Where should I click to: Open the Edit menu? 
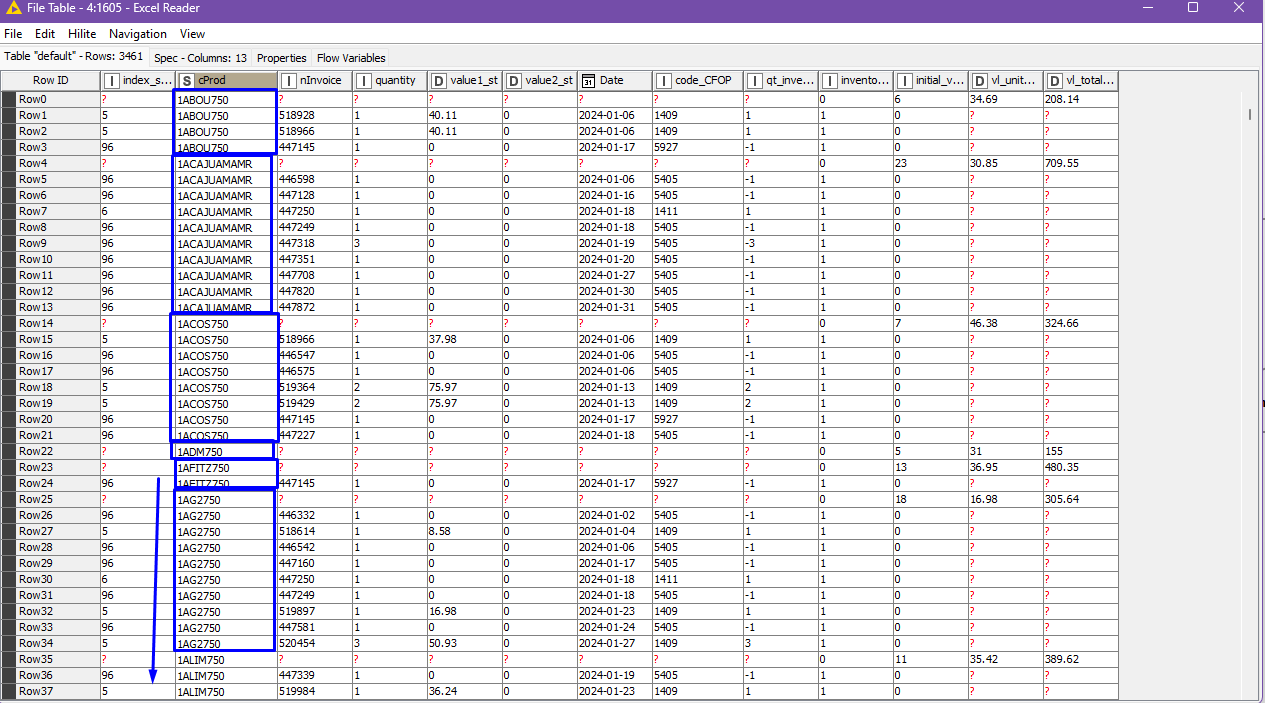[x=45, y=34]
